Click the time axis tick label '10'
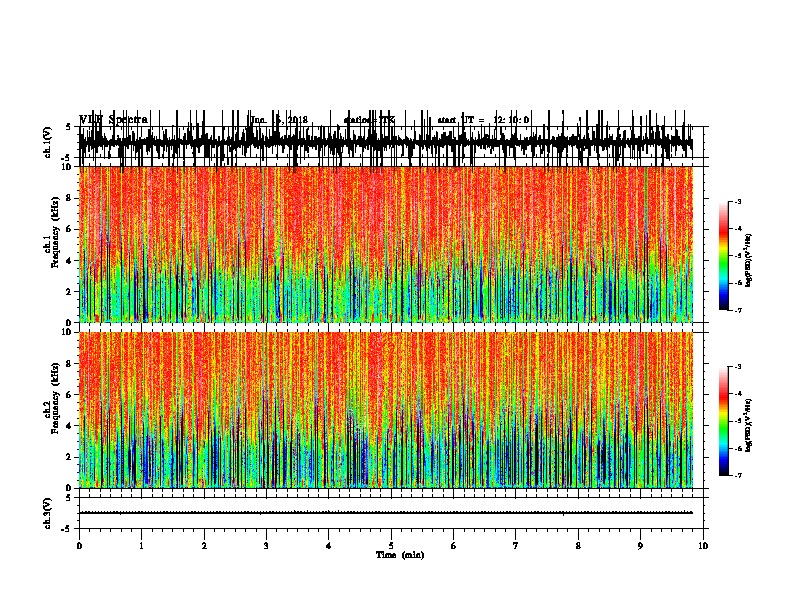The height and width of the screenshot is (612, 792). [x=703, y=546]
